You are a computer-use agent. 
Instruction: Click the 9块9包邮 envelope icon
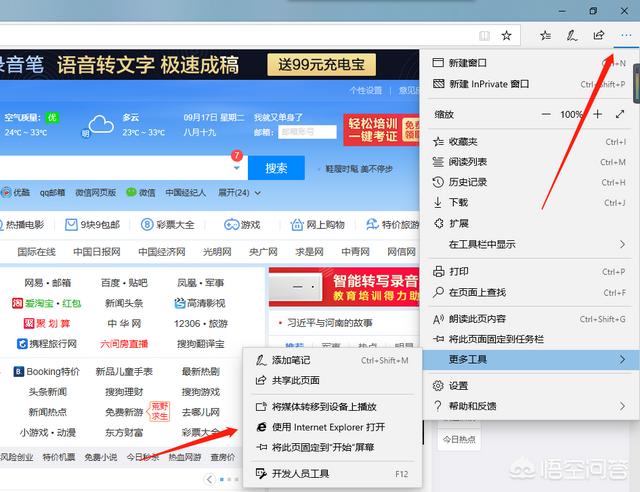tap(71, 225)
